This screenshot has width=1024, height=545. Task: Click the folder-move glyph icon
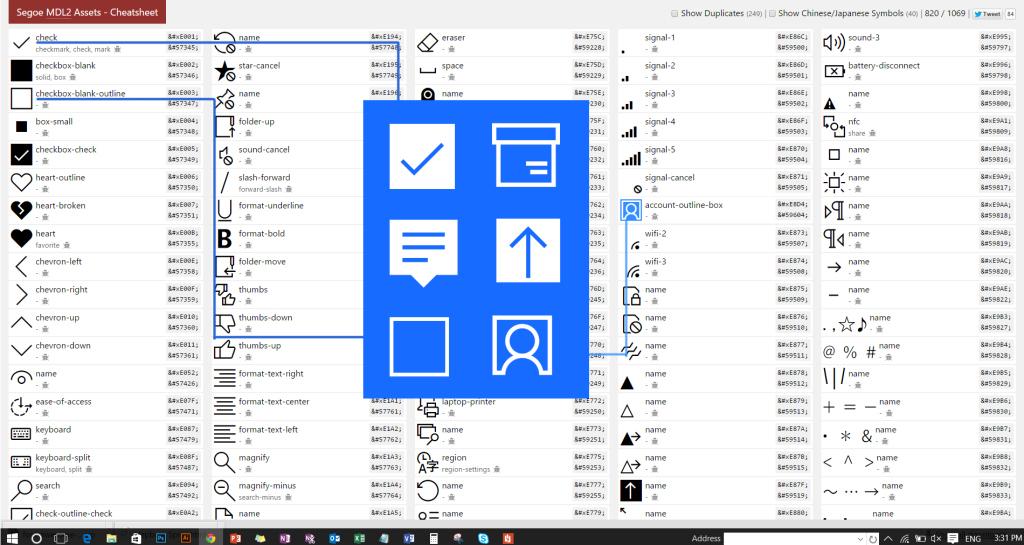pyautogui.click(x=224, y=266)
